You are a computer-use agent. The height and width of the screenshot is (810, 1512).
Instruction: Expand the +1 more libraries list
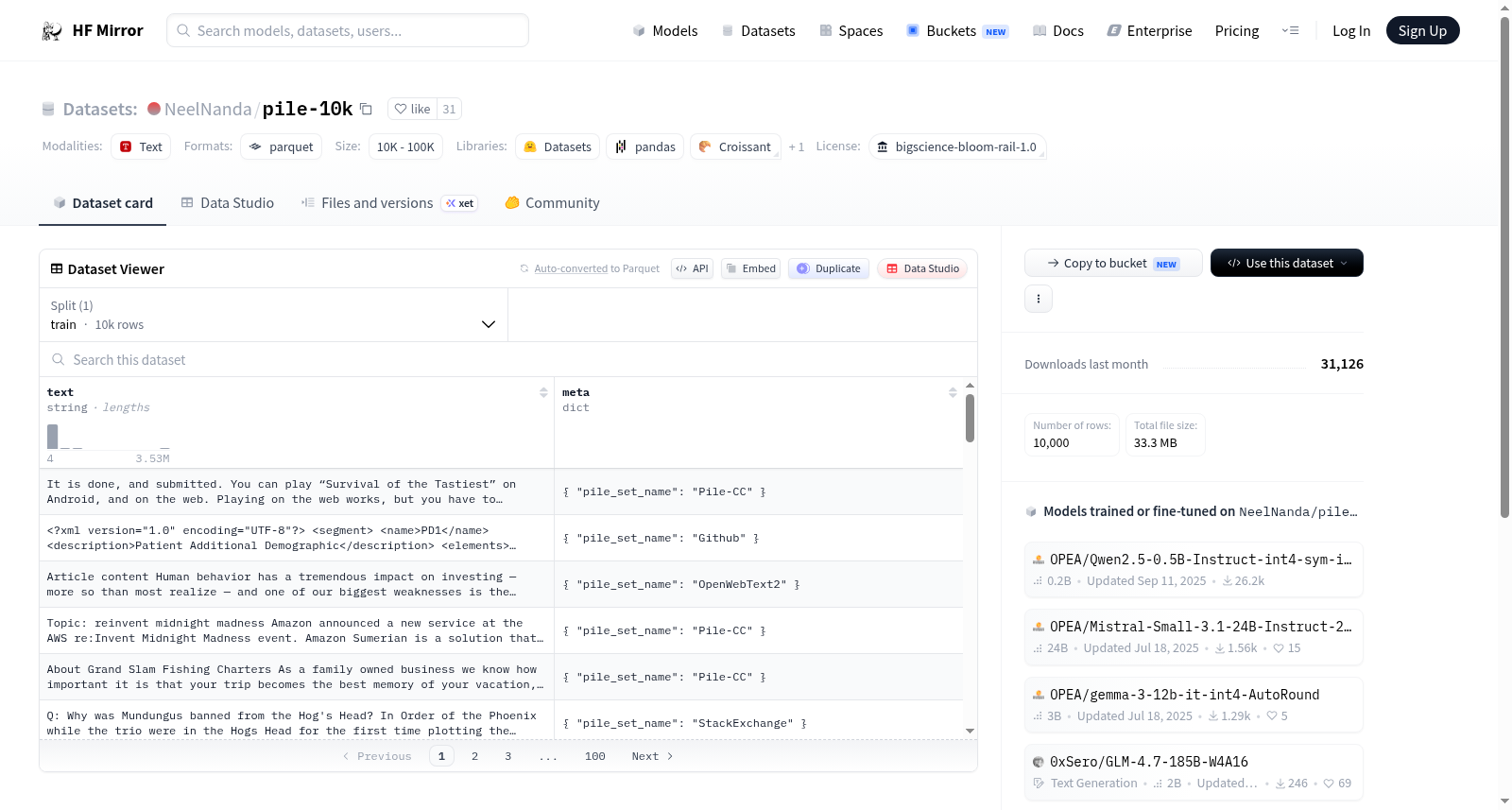tap(797, 146)
